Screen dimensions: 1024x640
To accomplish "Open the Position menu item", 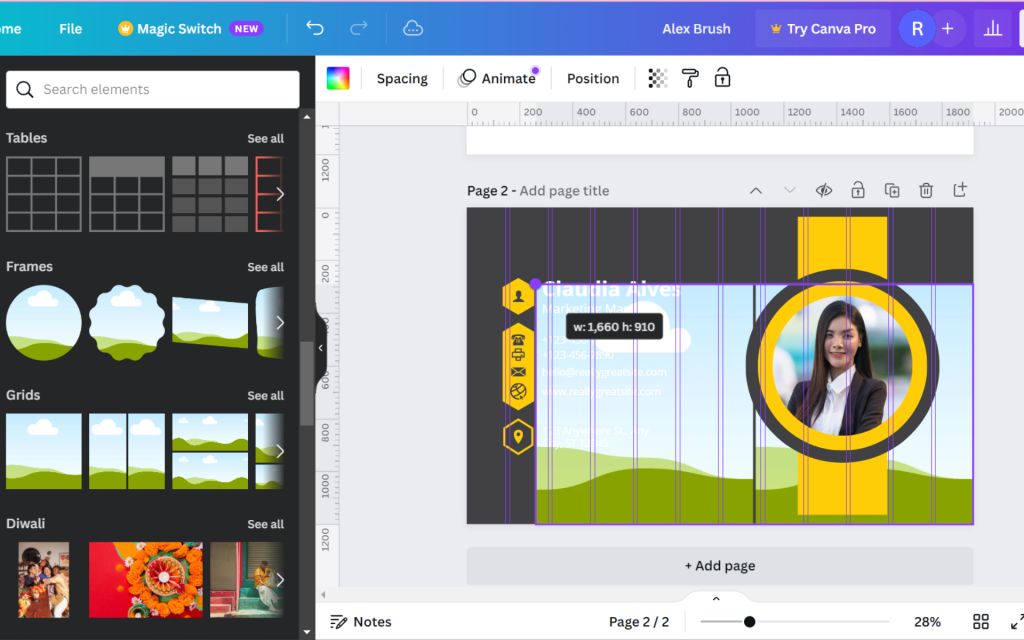I will tap(592, 78).
